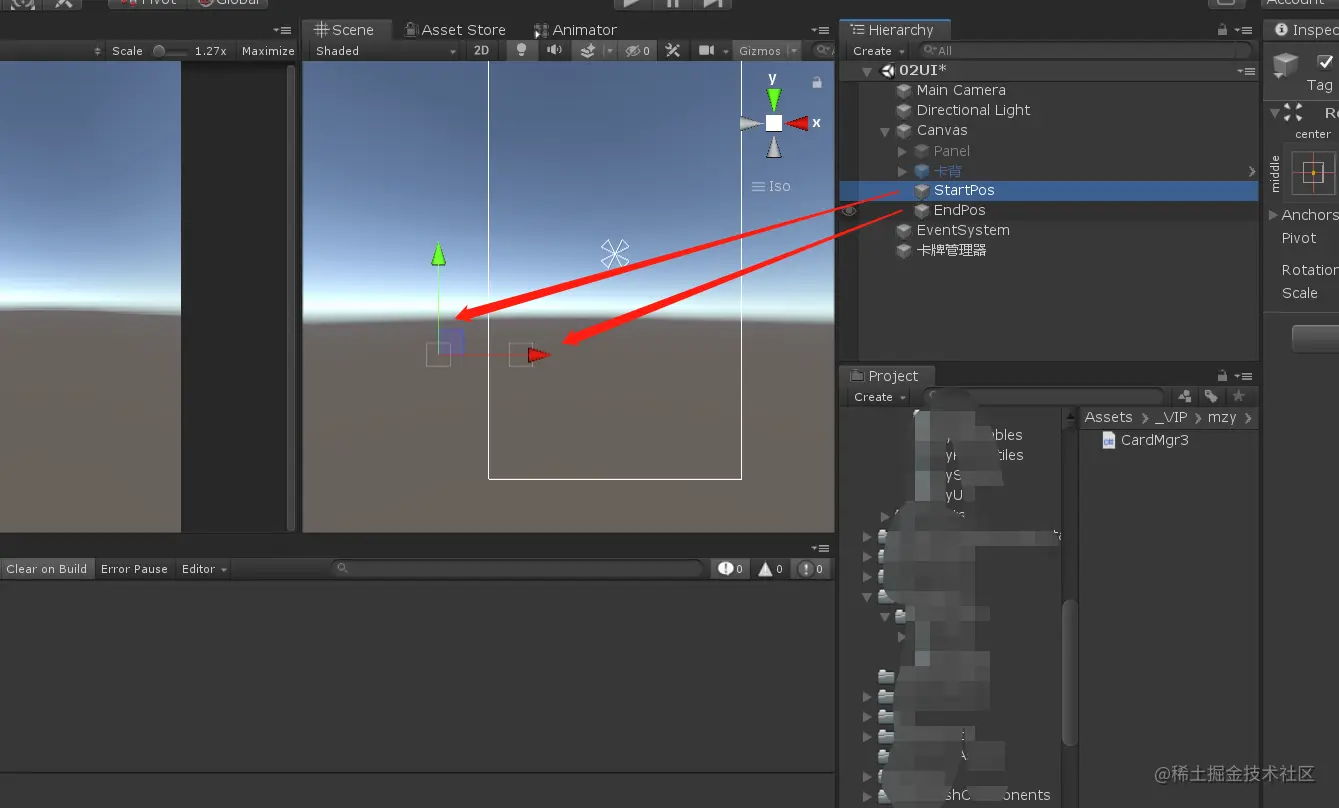Click the Console search field
This screenshot has width=1339, height=808.
point(518,569)
